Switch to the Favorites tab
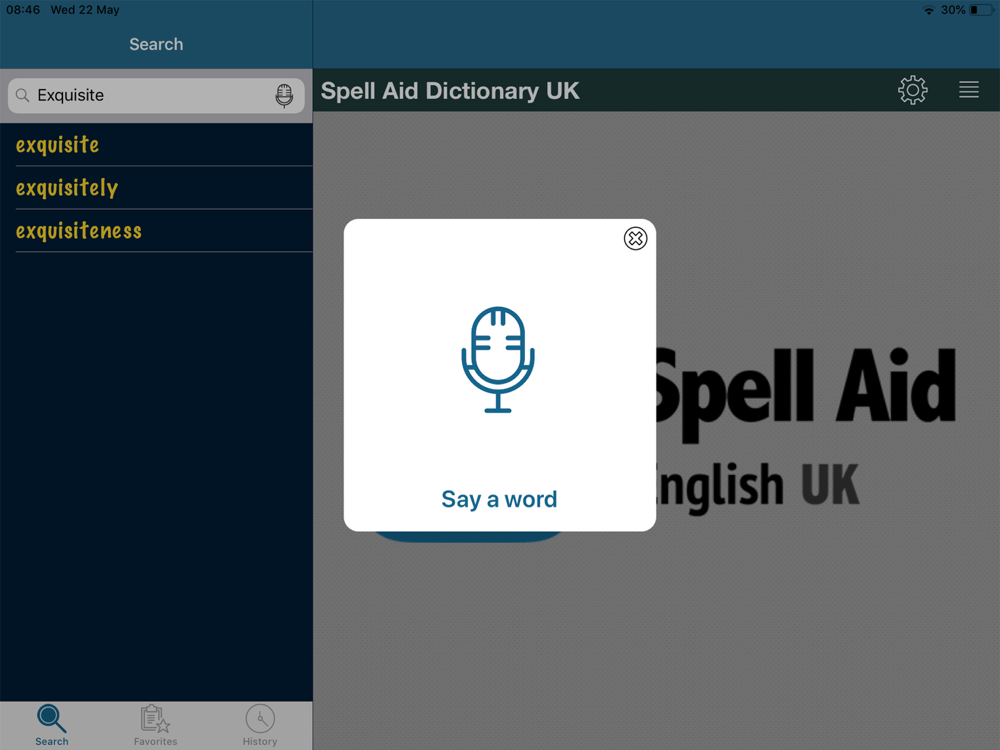Screen dimensions: 1000x750 [x=156, y=725]
